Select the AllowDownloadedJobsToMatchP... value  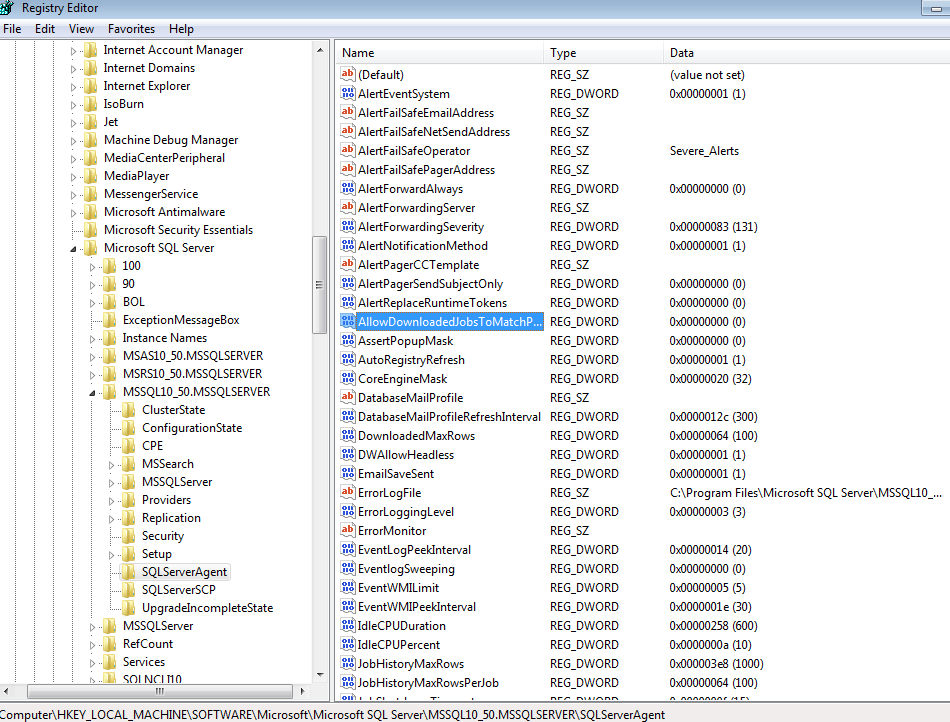click(450, 322)
